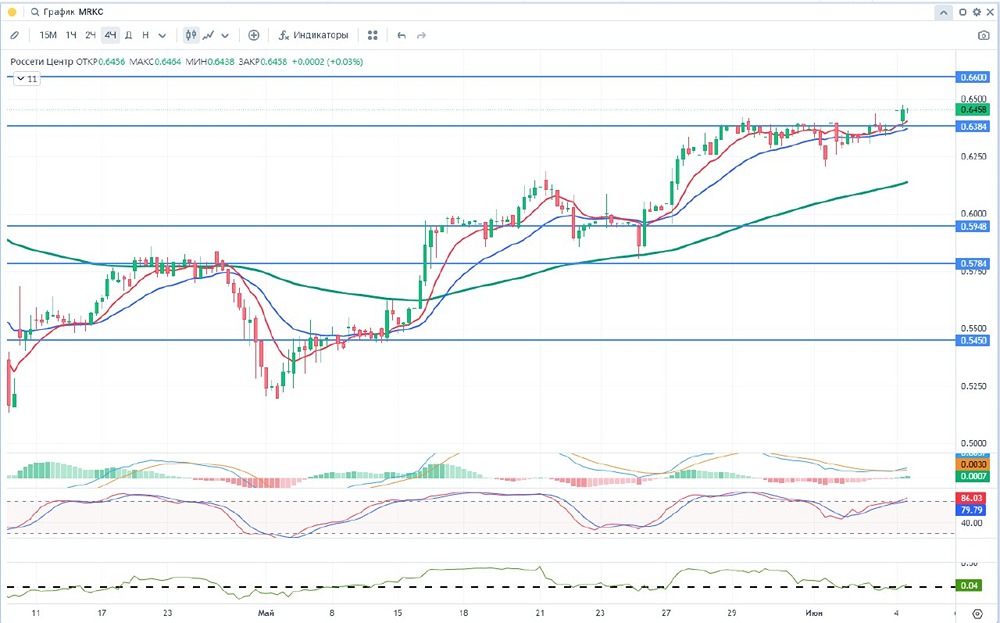This screenshot has height=623, width=1000.
Task: Undo the last chart action
Action: [401, 36]
